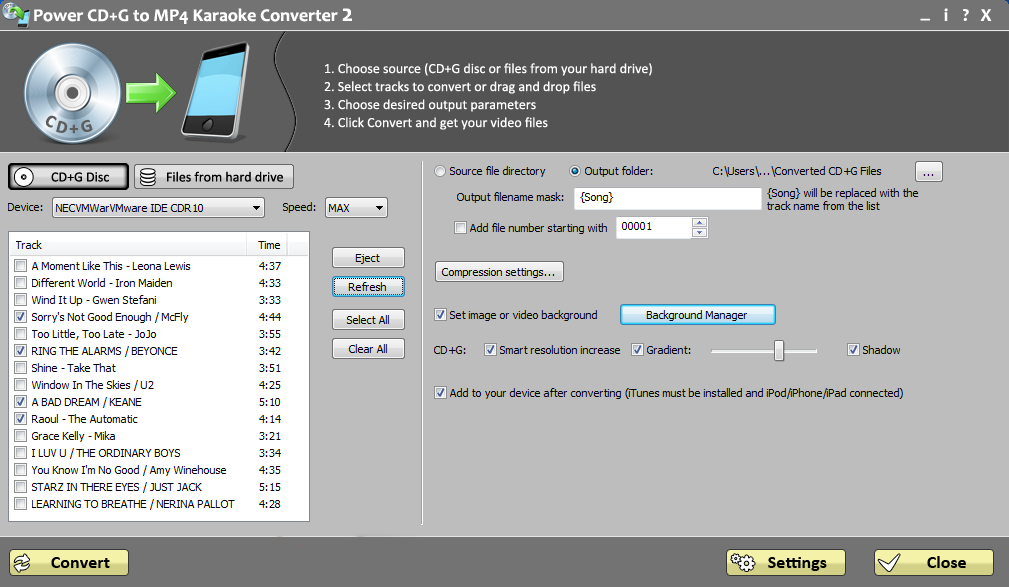This screenshot has height=587, width=1009.
Task: Clear All track selections
Action: (x=368, y=349)
